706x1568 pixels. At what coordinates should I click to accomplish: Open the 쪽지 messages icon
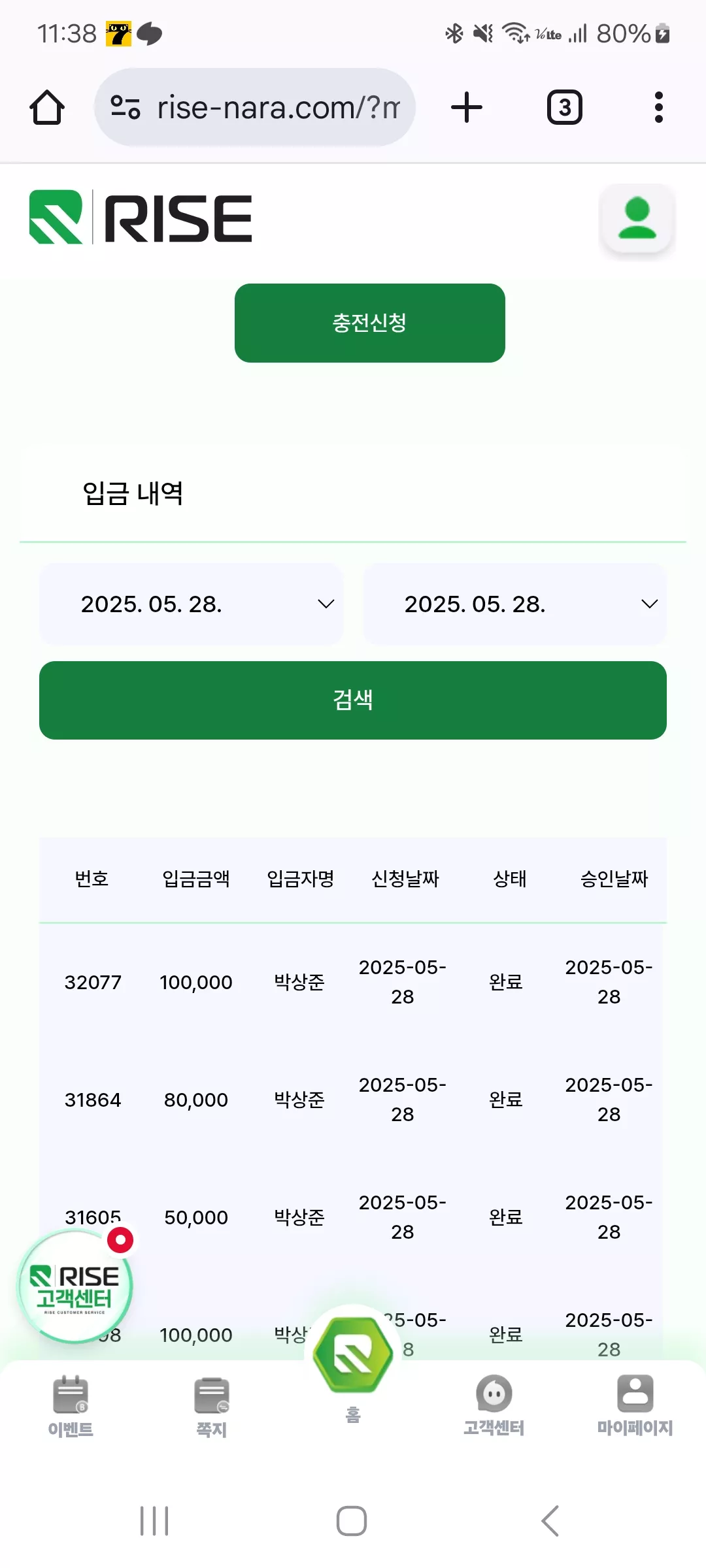pyautogui.click(x=212, y=1395)
